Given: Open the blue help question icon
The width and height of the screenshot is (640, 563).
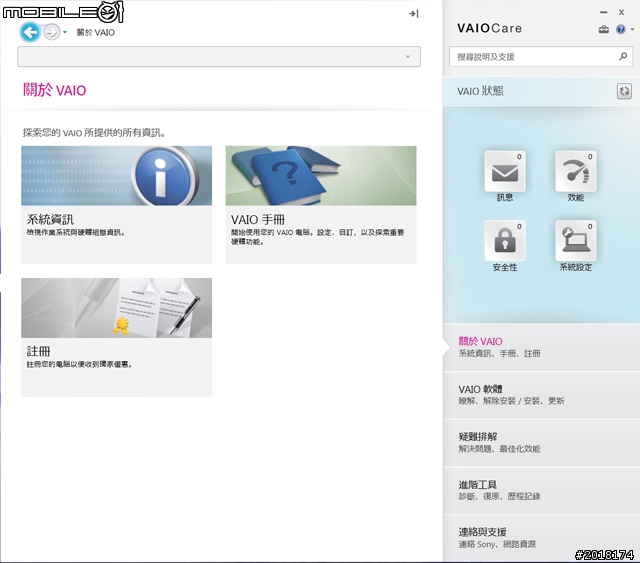Looking at the screenshot, I should tap(620, 29).
